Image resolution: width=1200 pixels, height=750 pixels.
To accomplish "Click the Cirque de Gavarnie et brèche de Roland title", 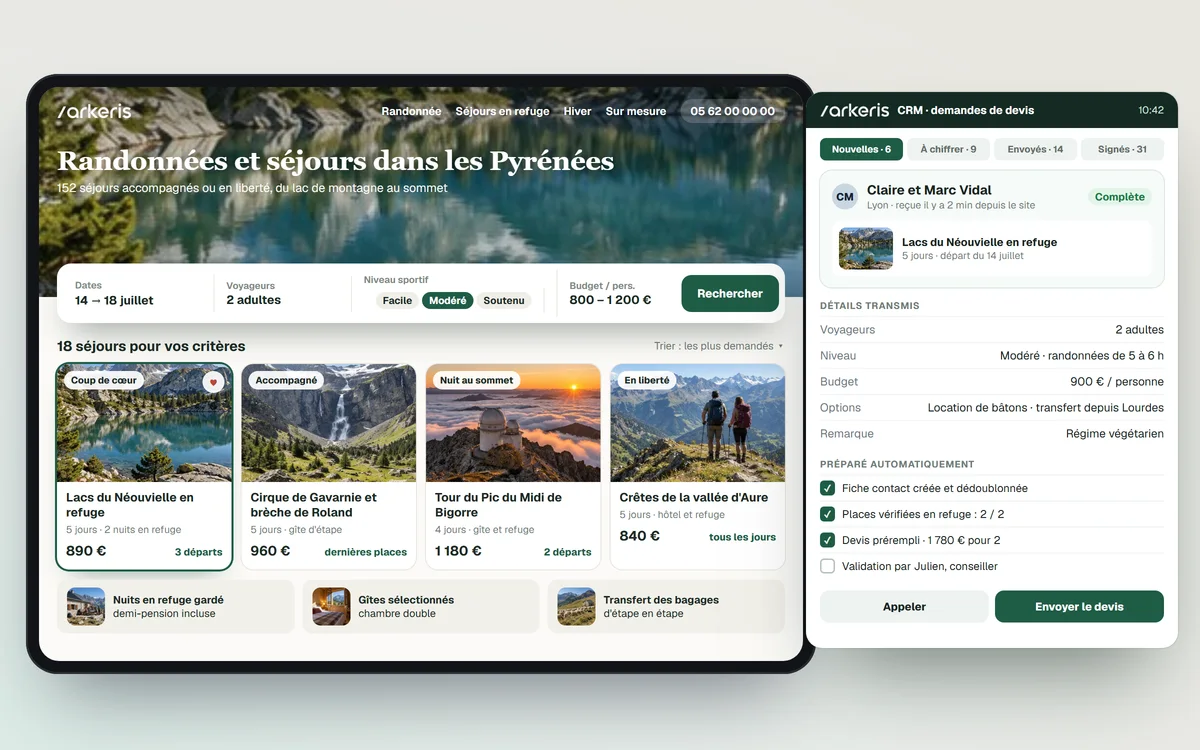I will click(x=314, y=505).
